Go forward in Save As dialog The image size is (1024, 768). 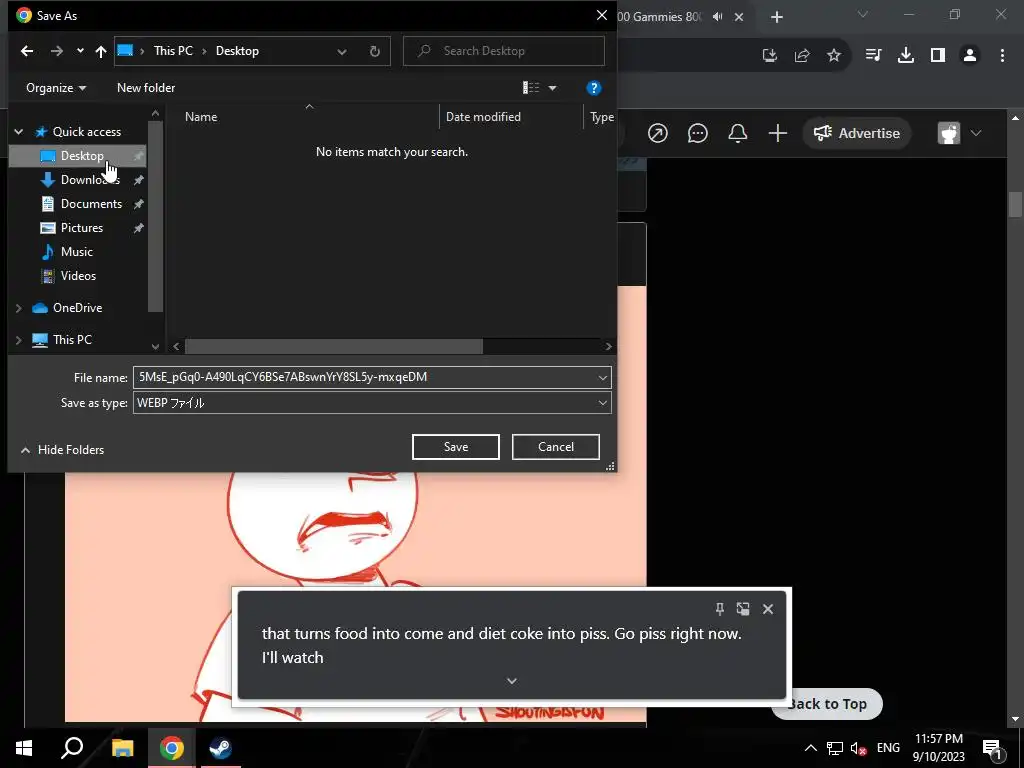coord(57,51)
